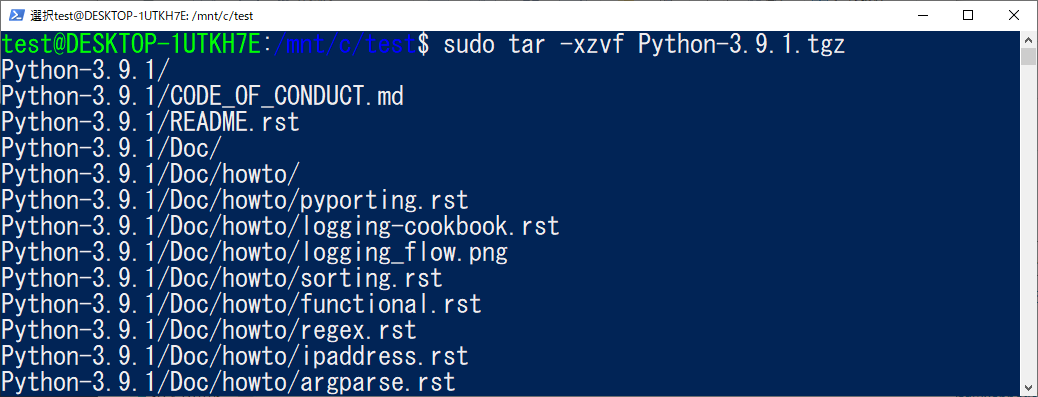Click the sorting.rst output line

222,278
